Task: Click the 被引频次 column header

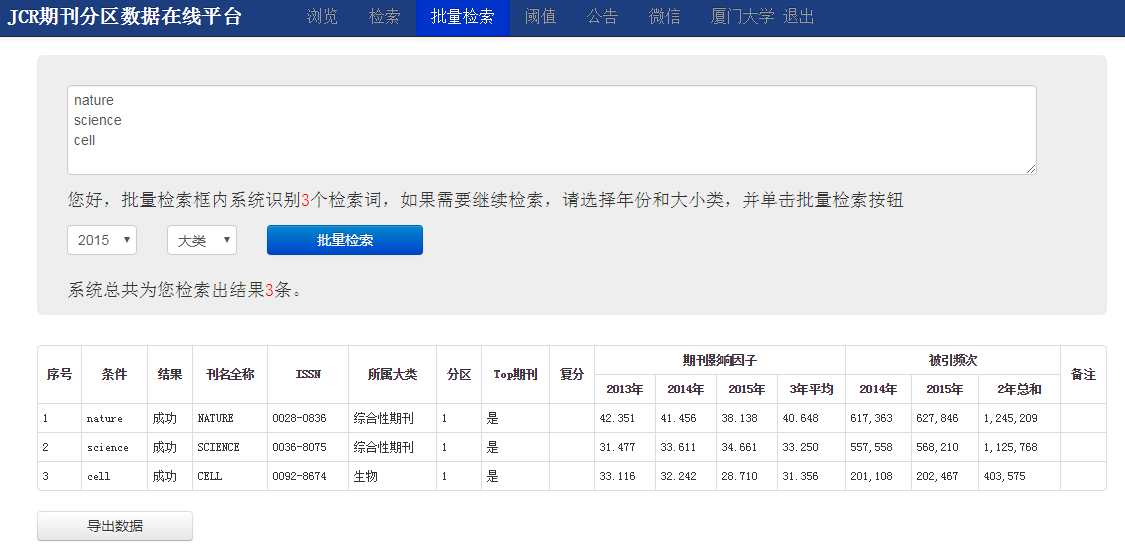Action: pyautogui.click(x=952, y=360)
